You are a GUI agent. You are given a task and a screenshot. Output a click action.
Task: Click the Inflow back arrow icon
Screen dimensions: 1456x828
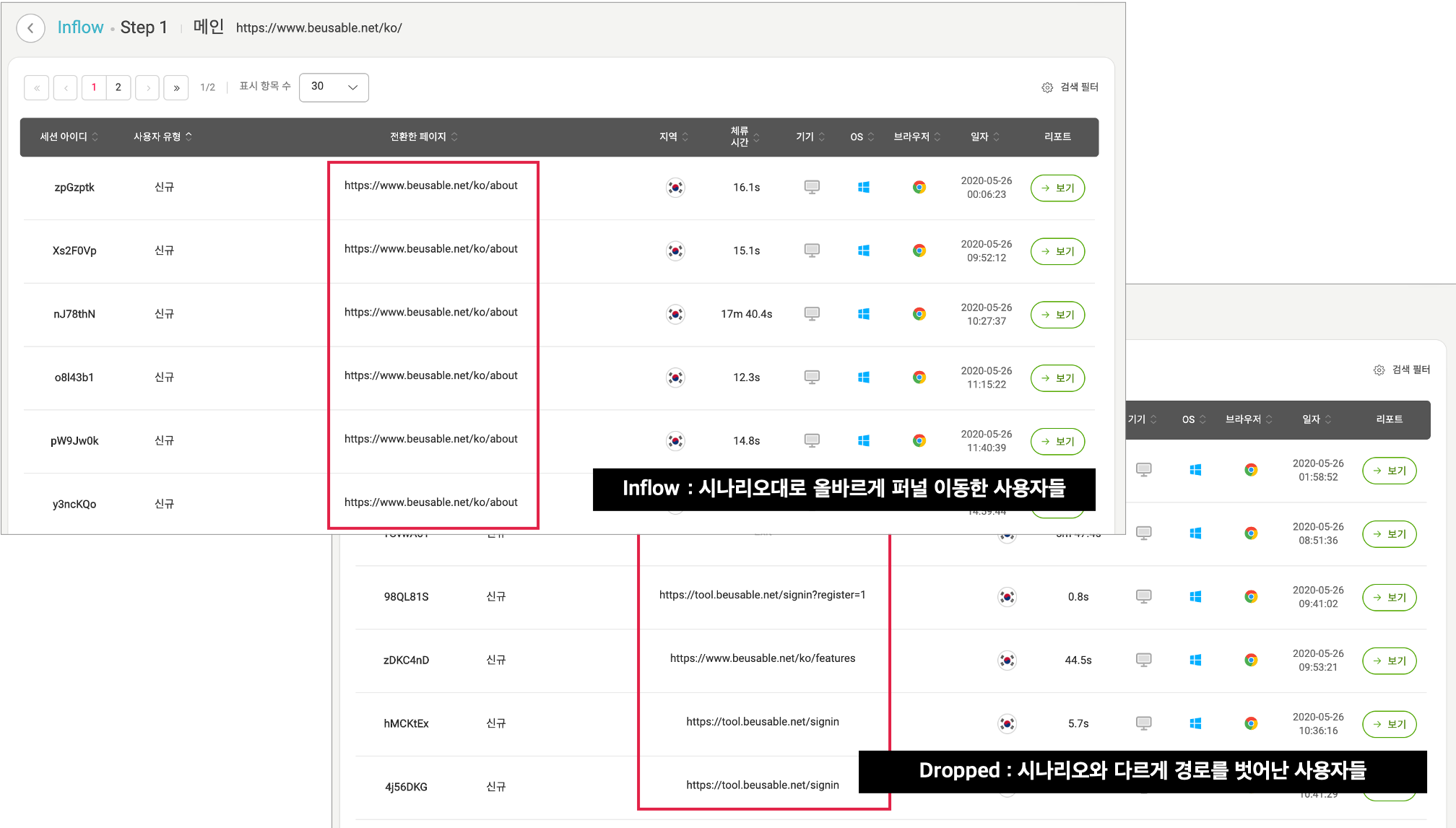pyautogui.click(x=30, y=27)
